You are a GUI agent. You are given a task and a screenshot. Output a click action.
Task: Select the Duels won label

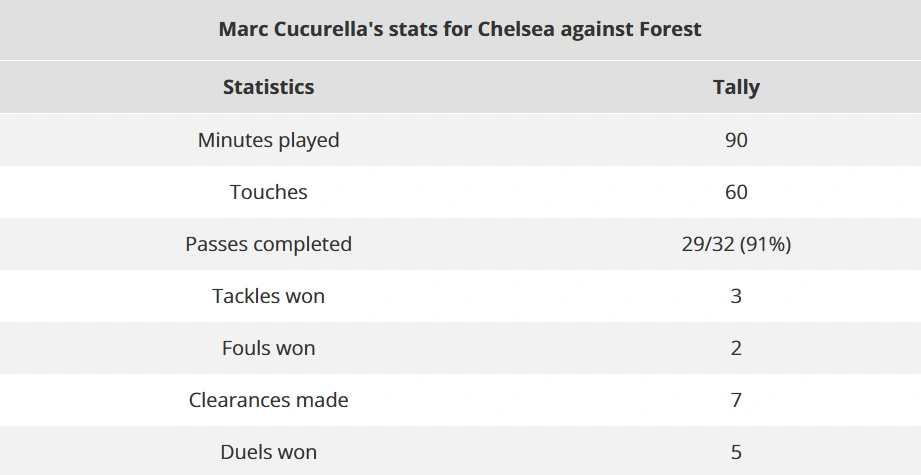(268, 452)
